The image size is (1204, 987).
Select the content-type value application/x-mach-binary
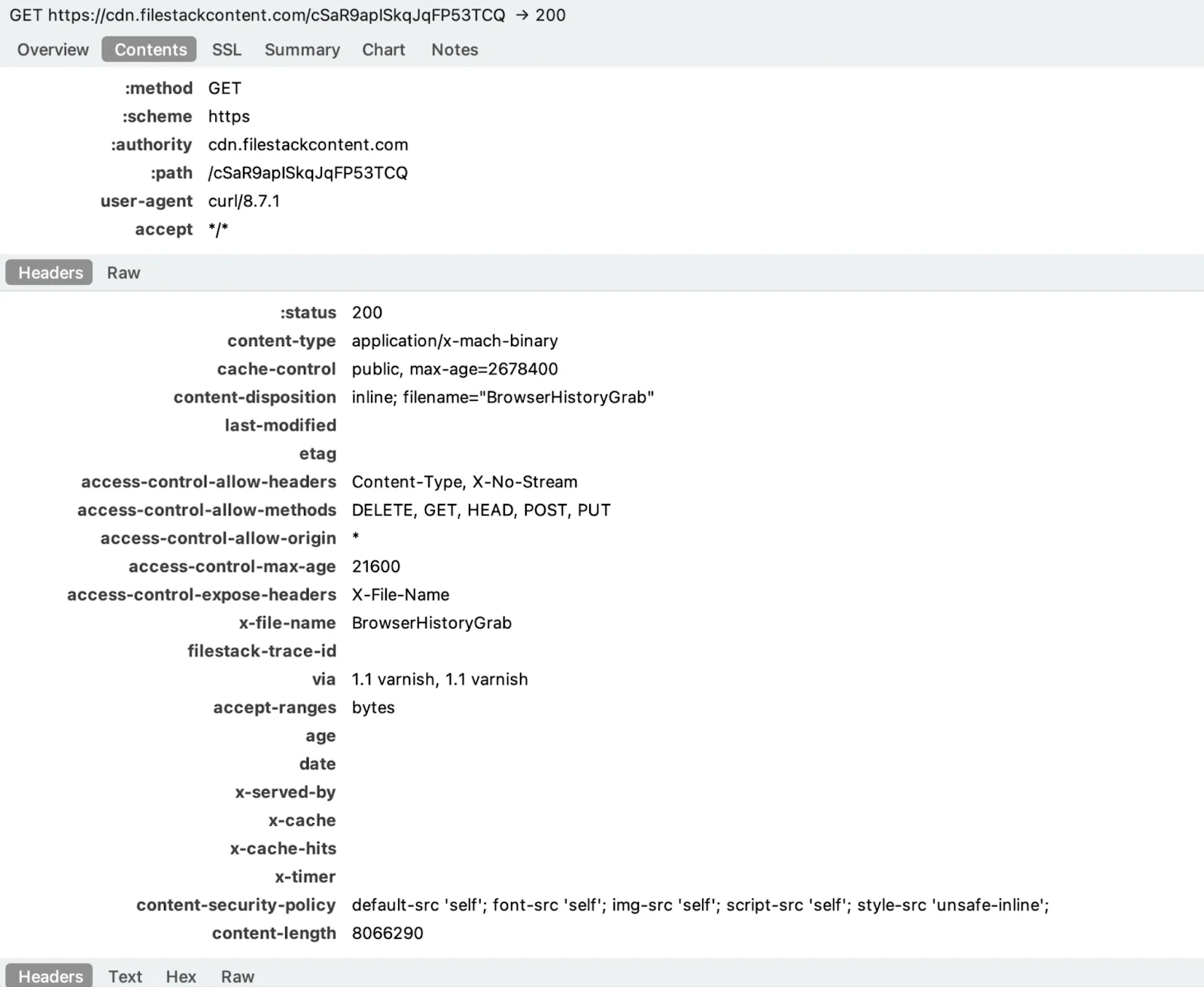coord(455,341)
